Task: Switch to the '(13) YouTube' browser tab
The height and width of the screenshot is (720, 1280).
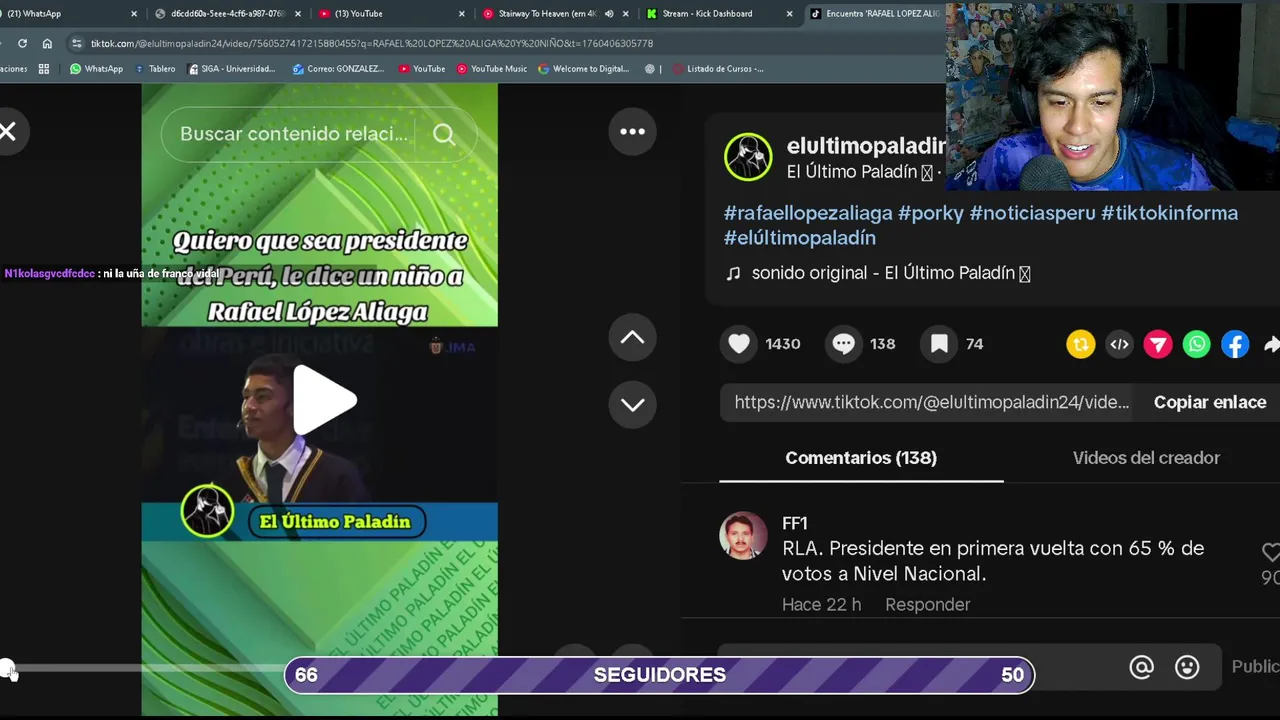Action: click(x=388, y=14)
